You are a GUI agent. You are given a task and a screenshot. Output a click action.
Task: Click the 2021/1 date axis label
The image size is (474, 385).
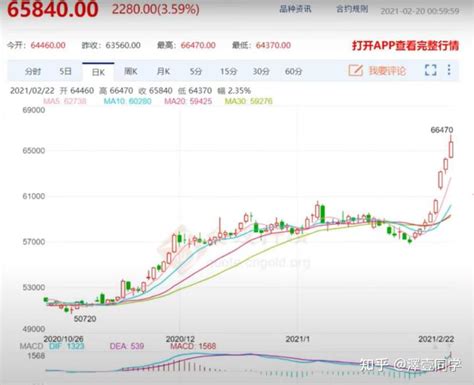click(298, 339)
